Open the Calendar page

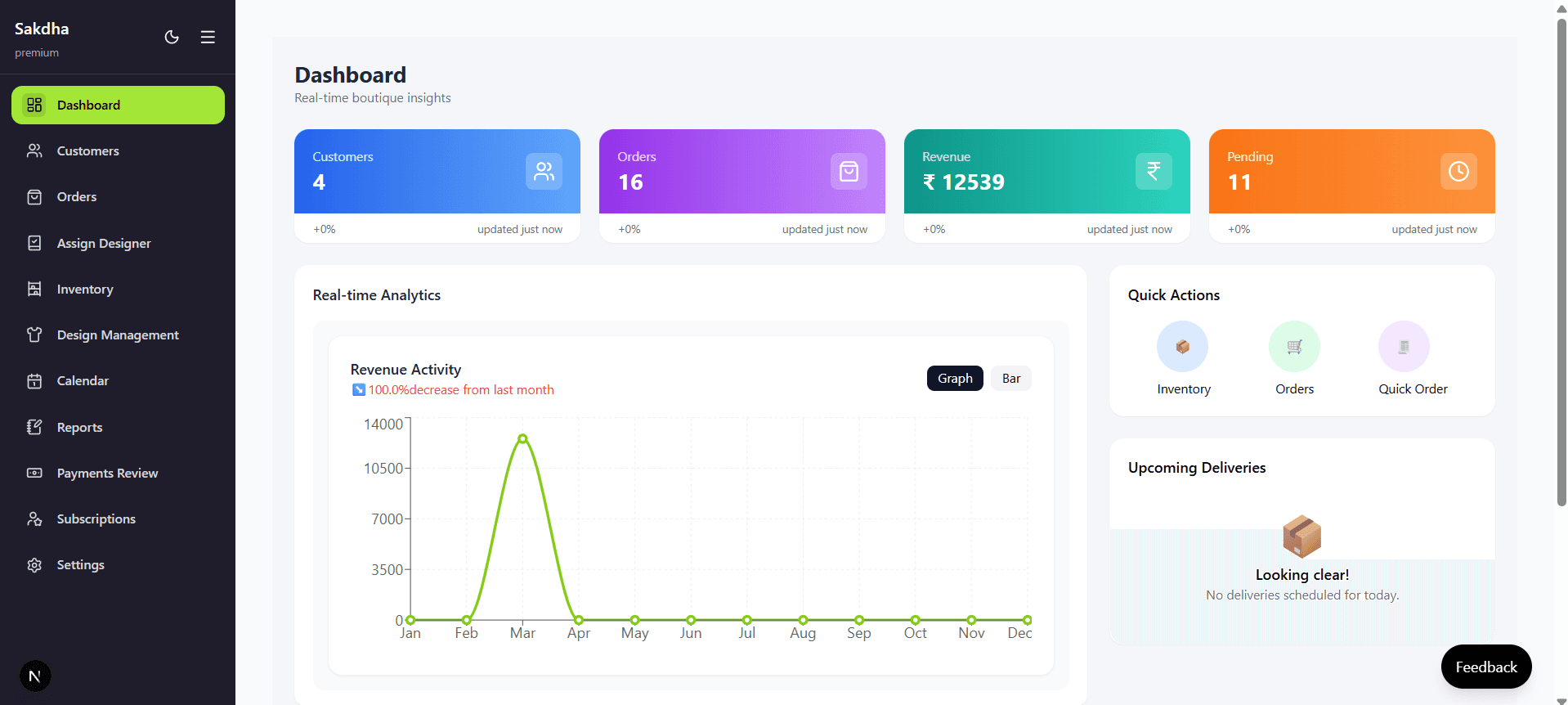[x=118, y=380]
